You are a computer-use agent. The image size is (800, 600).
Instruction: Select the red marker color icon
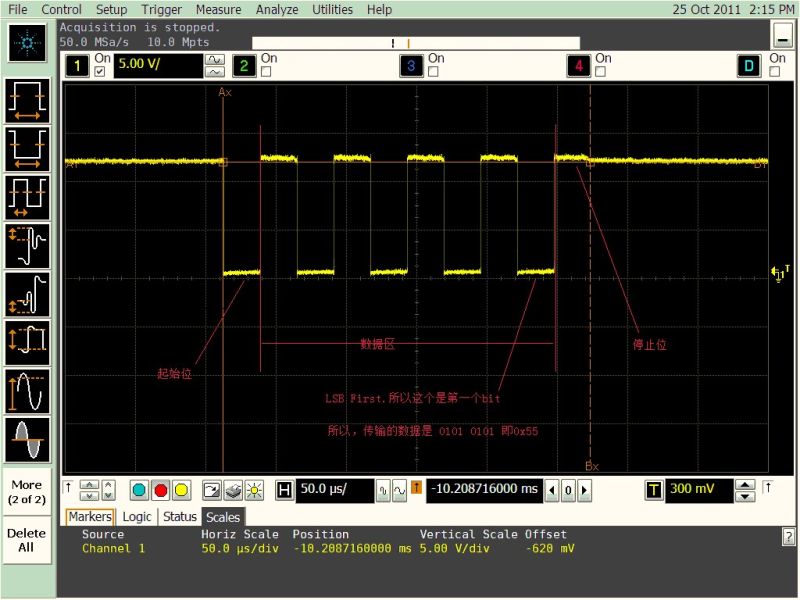pyautogui.click(x=161, y=490)
